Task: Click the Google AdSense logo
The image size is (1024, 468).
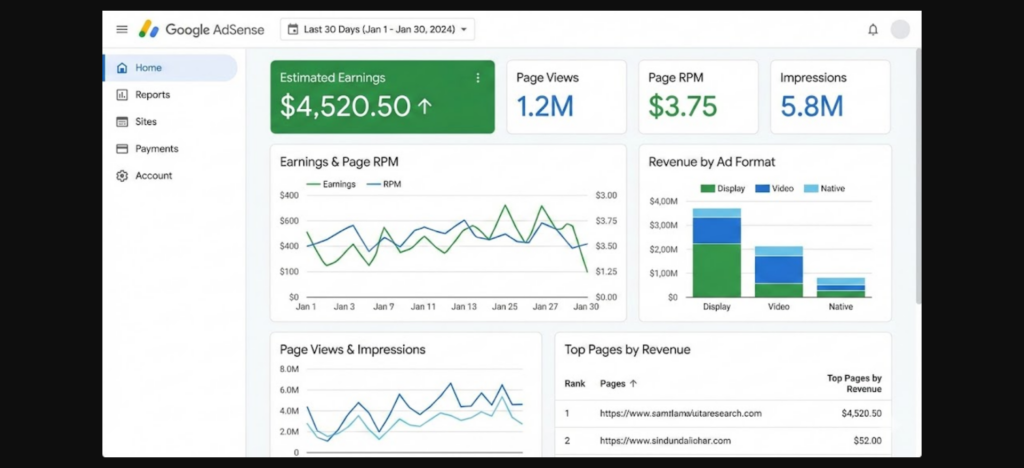Action: (201, 29)
